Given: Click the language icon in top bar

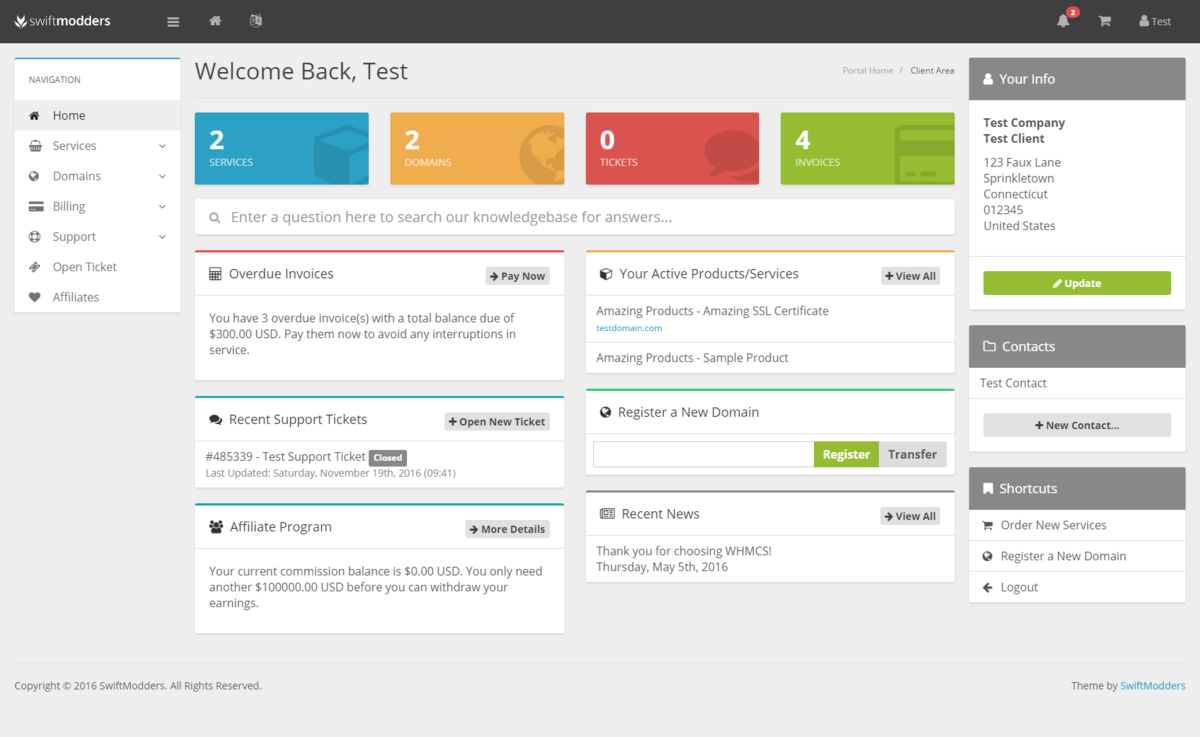Looking at the screenshot, I should [256, 21].
